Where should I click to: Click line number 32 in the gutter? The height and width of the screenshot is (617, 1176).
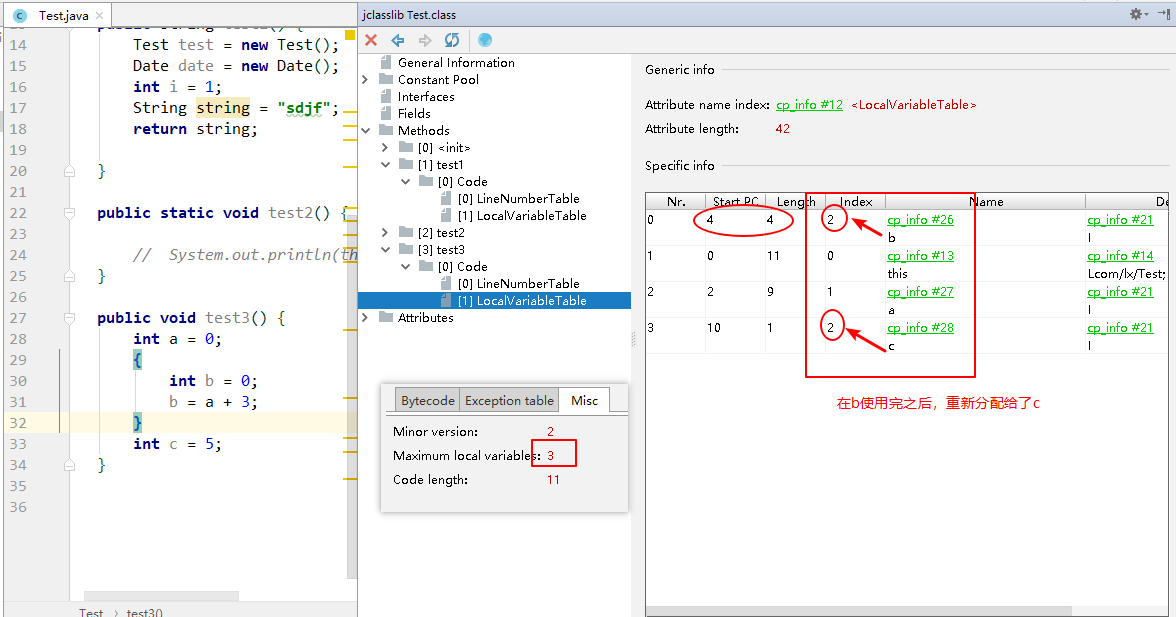tap(18, 423)
